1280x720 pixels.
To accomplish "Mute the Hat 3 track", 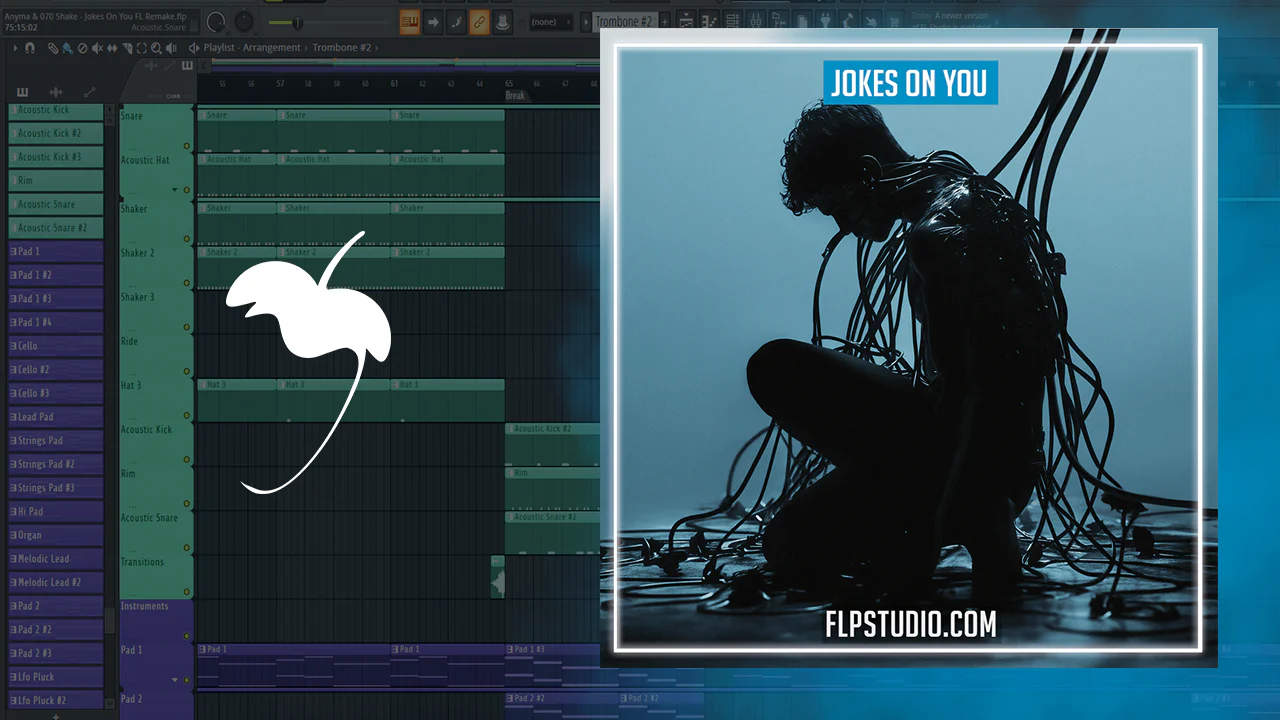I will (186, 415).
